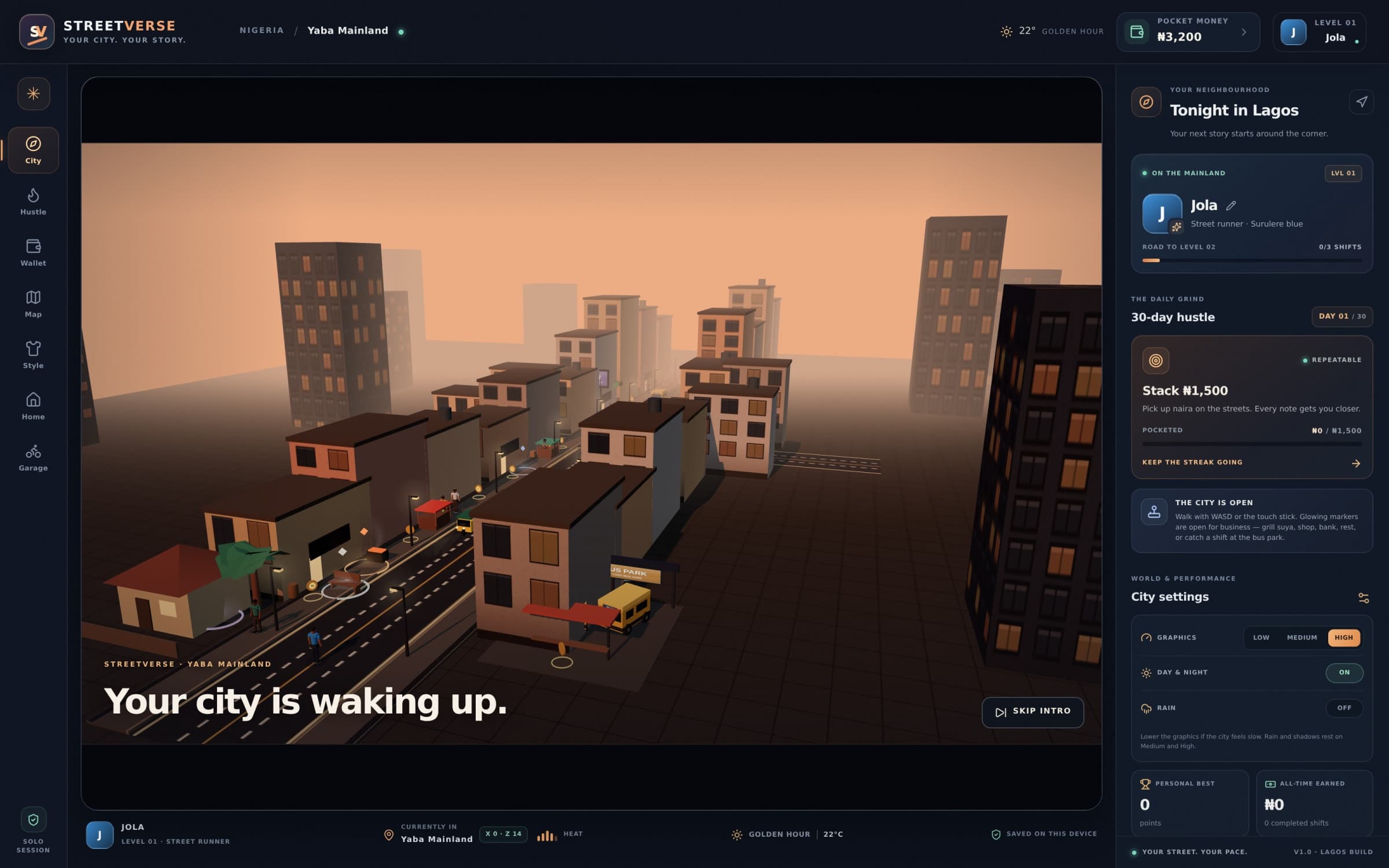Set graphics quality to High
Image resolution: width=1389 pixels, height=868 pixels.
coord(1344,638)
